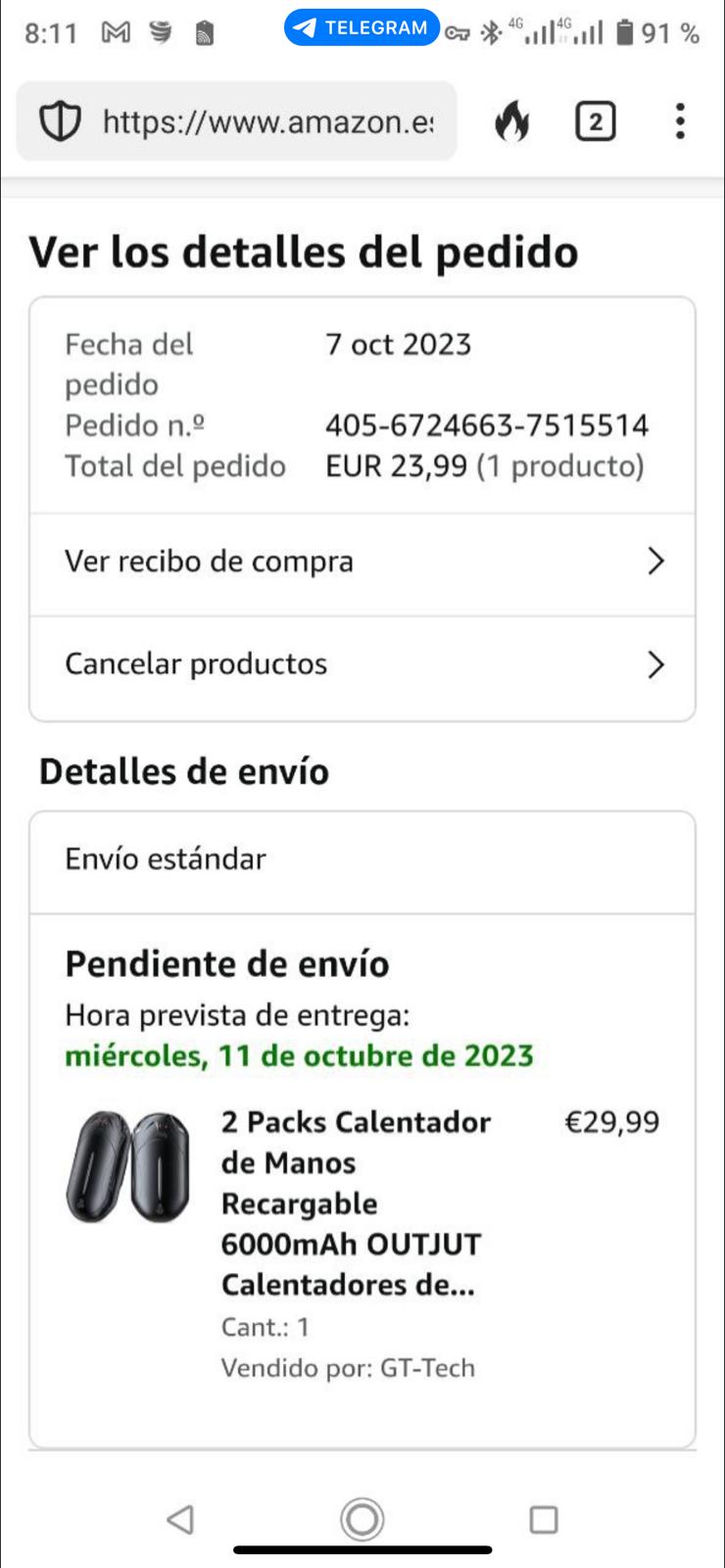Tap the shield tracking protection icon
The image size is (725, 1568).
(x=60, y=122)
